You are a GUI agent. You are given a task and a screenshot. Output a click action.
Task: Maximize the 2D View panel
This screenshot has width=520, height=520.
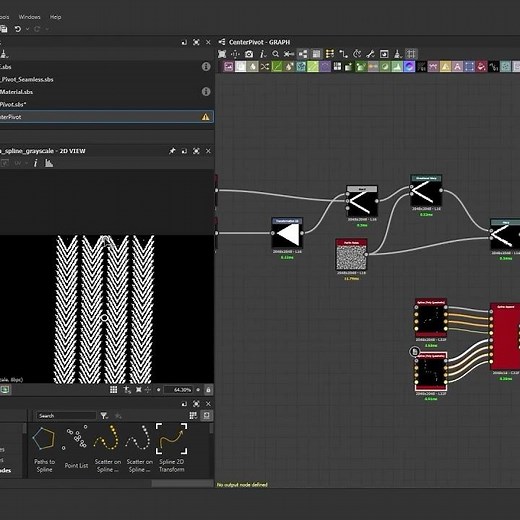196,151
